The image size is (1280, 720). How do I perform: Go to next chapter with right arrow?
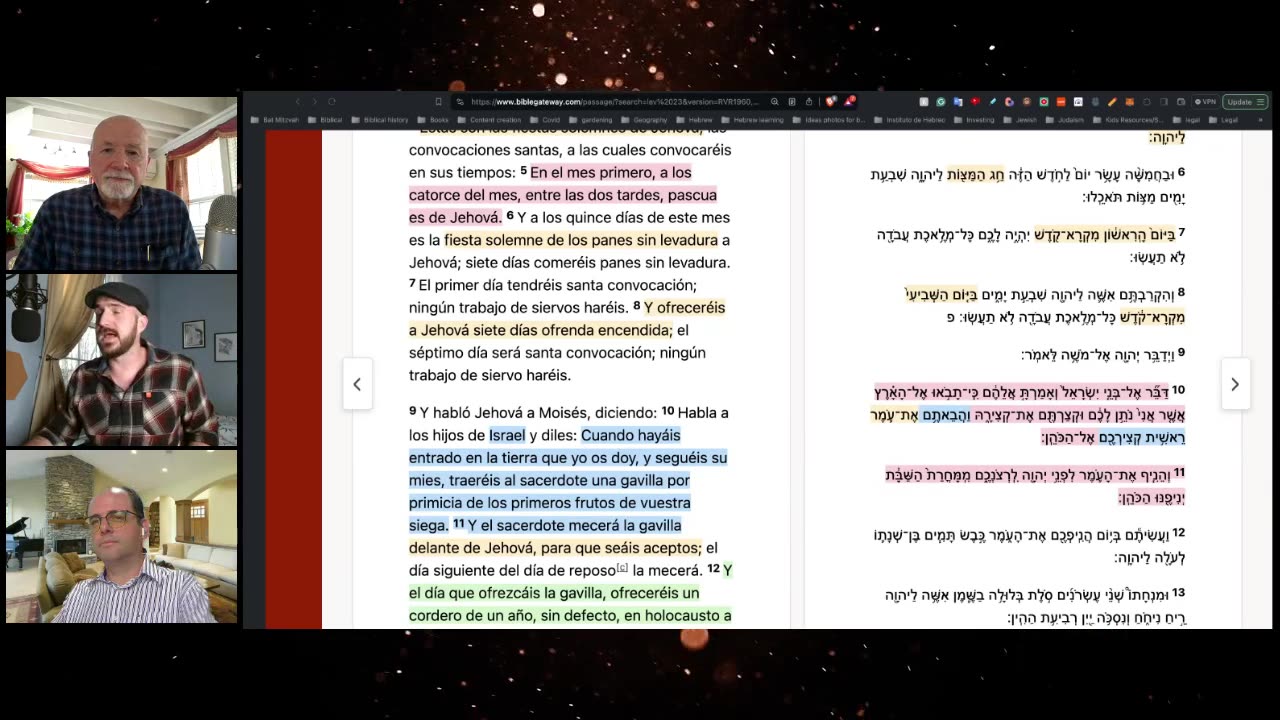pos(1235,384)
